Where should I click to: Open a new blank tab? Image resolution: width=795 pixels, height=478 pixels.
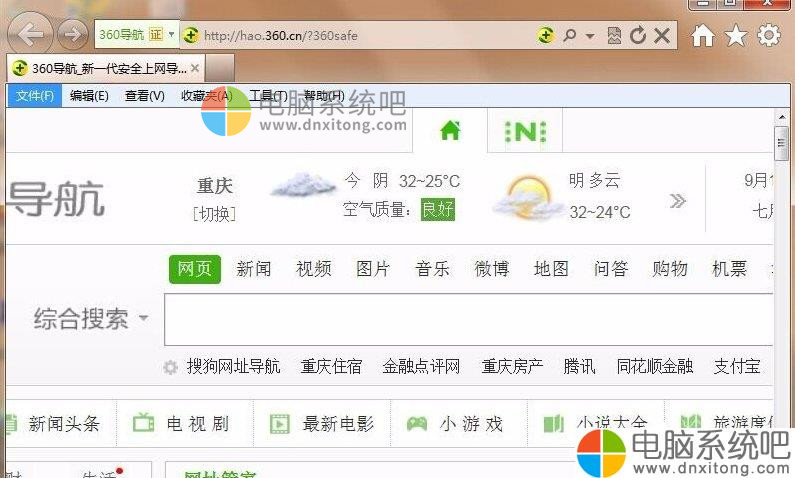coord(220,68)
